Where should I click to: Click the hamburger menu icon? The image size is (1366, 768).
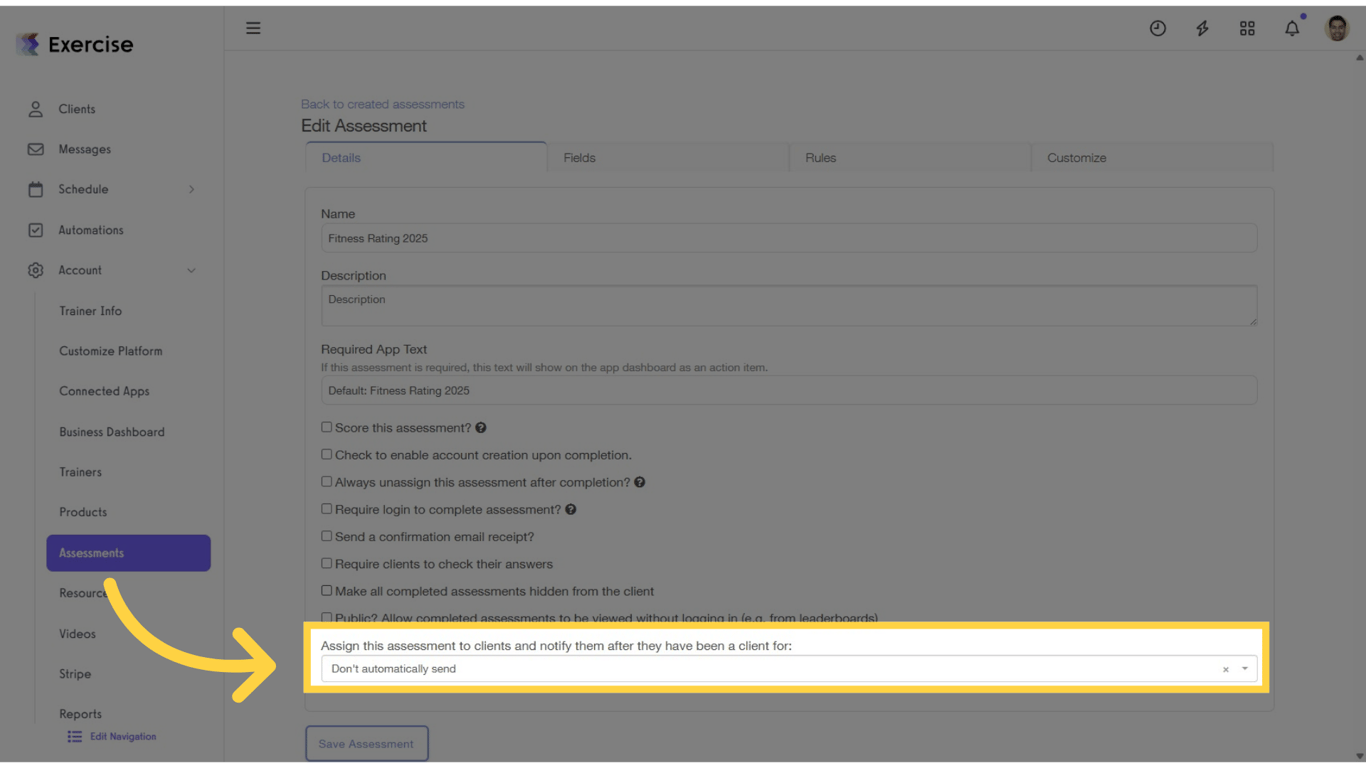[x=253, y=28]
